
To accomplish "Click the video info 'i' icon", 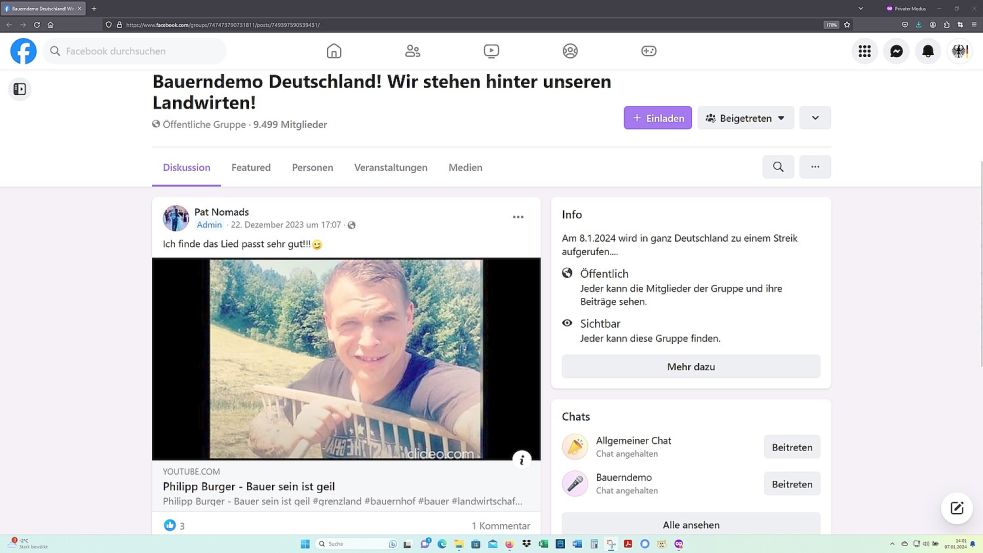I will pyautogui.click(x=522, y=460).
